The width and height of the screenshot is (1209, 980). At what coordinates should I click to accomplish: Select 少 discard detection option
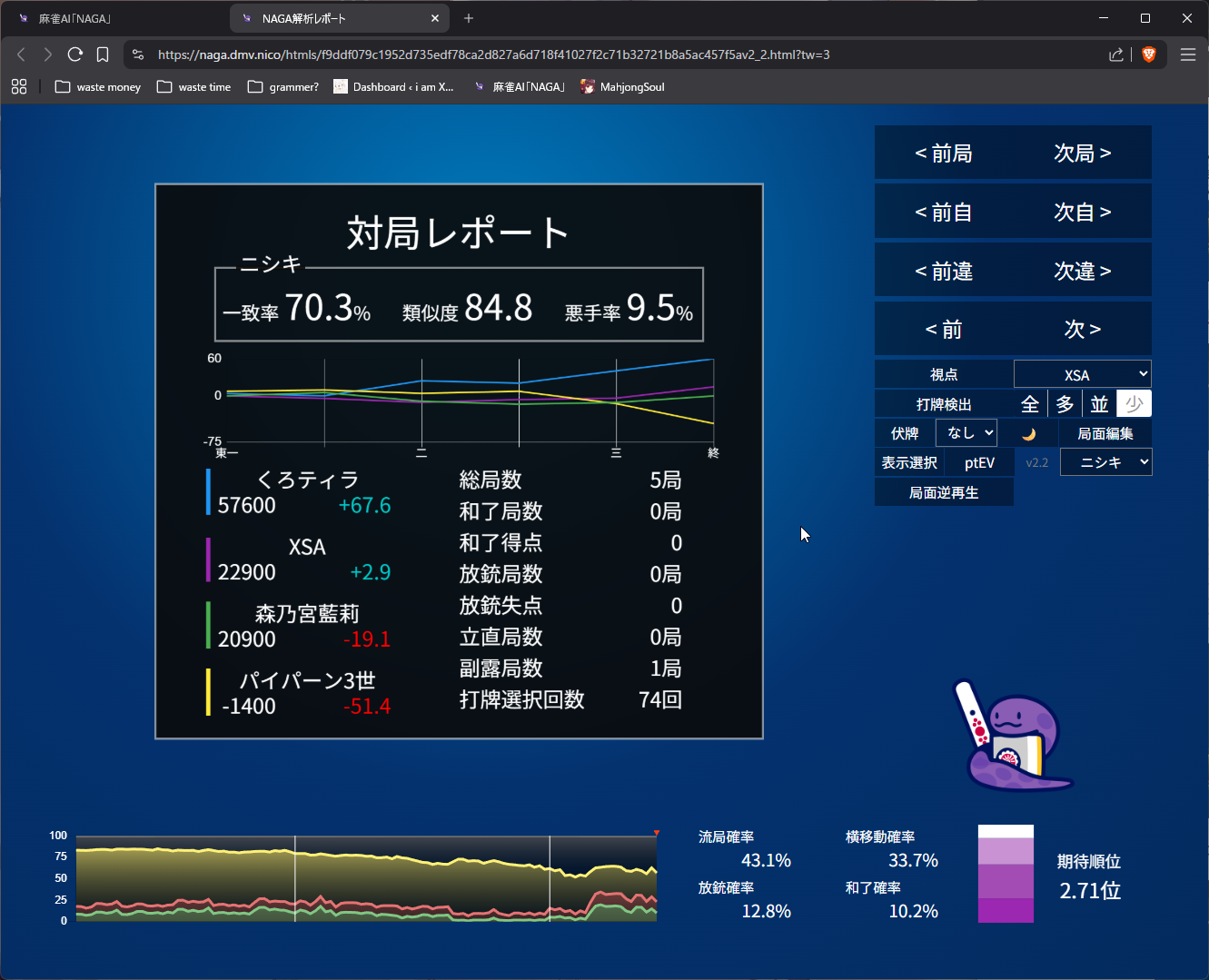(x=1134, y=404)
